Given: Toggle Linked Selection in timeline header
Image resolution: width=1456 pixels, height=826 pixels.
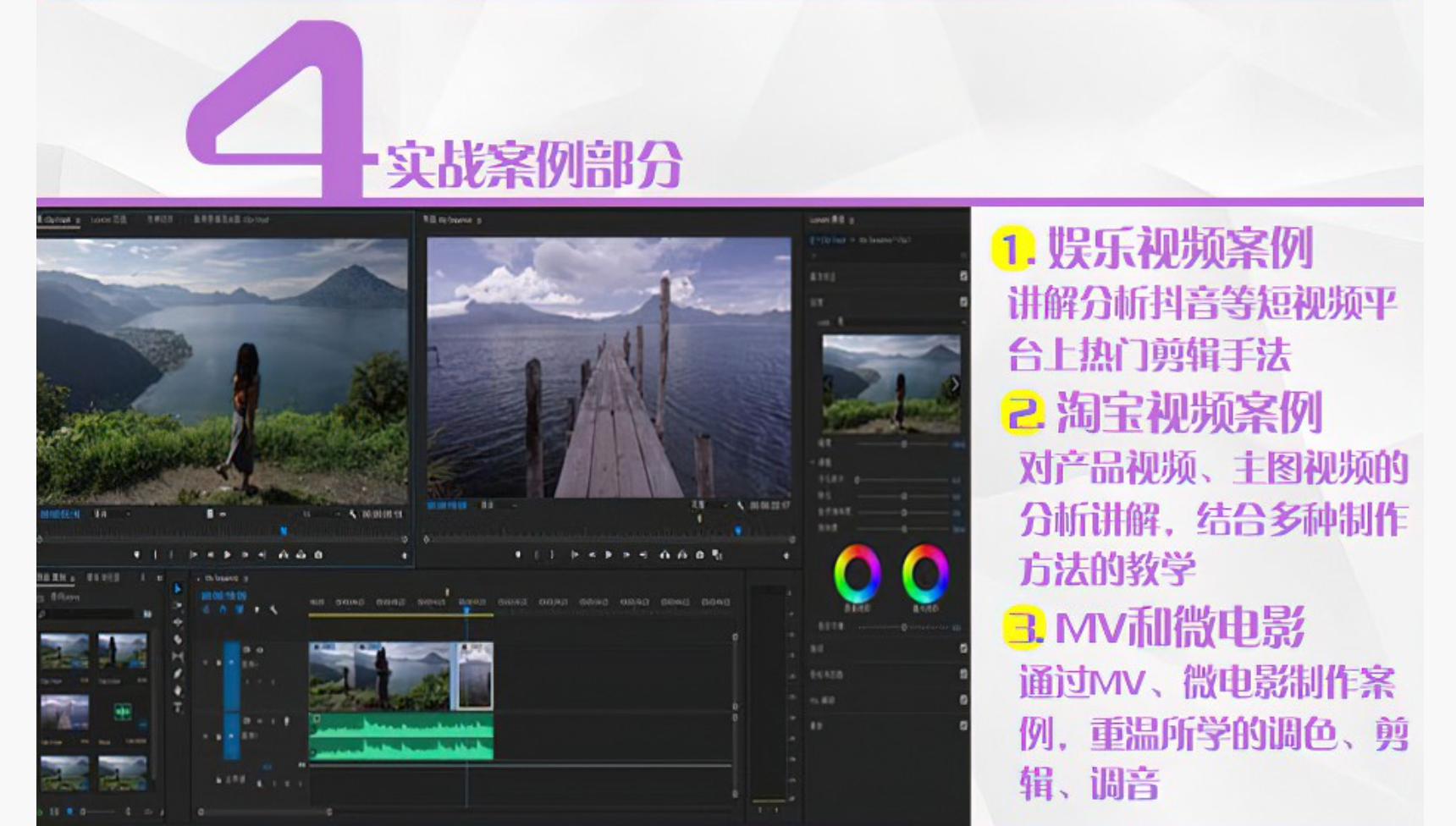Looking at the screenshot, I should pyautogui.click(x=239, y=609).
